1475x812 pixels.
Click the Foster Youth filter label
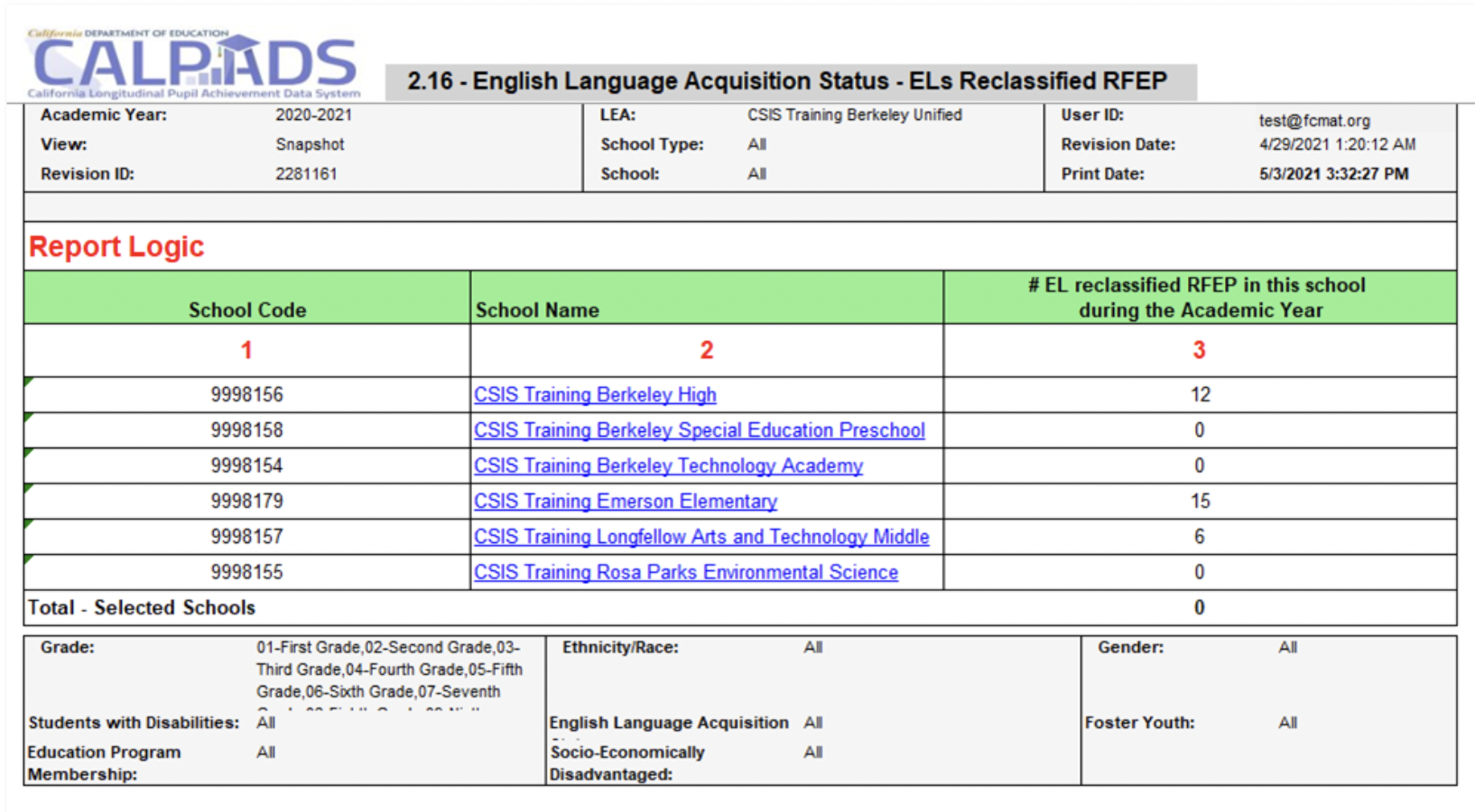pyautogui.click(x=1139, y=723)
